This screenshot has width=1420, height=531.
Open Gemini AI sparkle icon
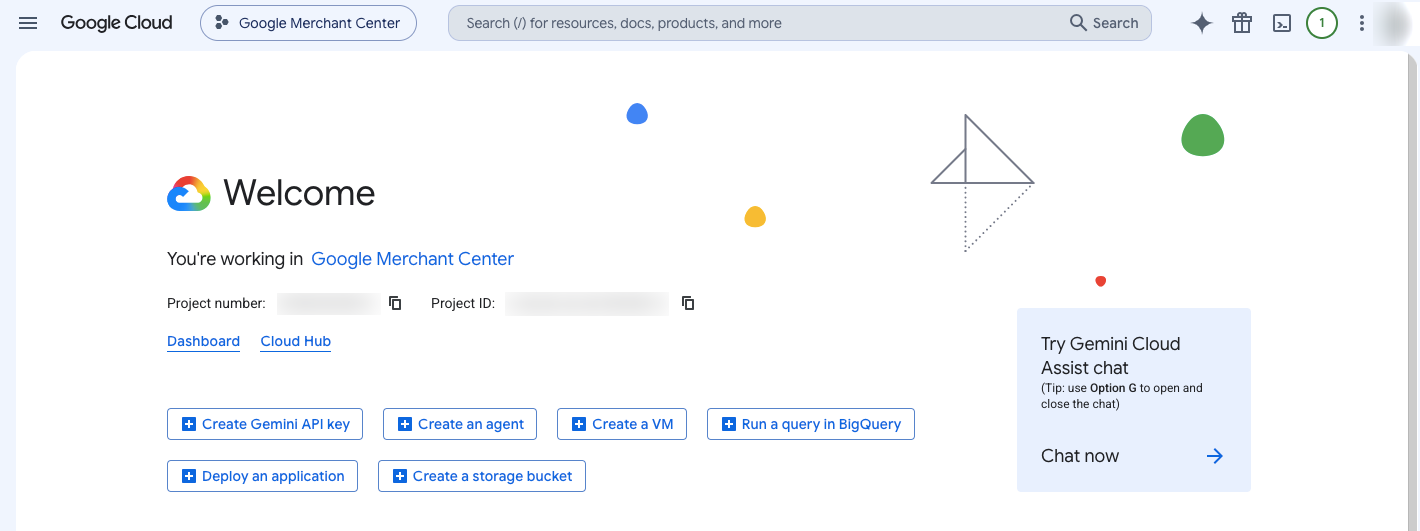click(1202, 23)
